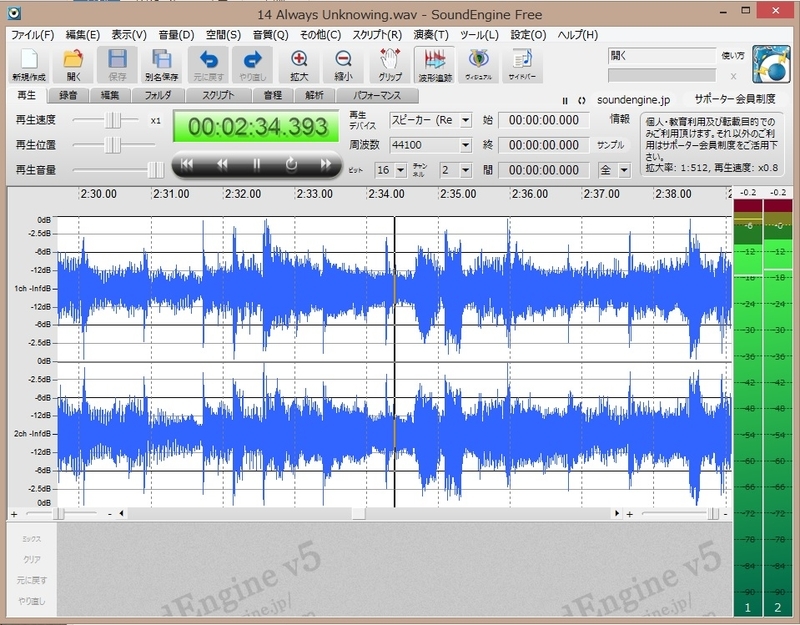The height and width of the screenshot is (625, 800).
Task: Open a file with the 開く icon
Action: [x=73, y=65]
